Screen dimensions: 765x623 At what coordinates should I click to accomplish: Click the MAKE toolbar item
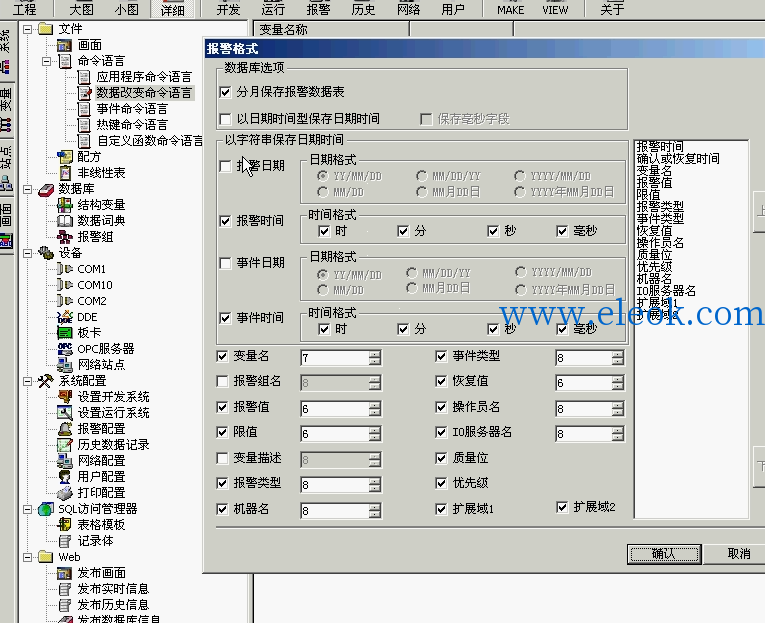click(511, 9)
